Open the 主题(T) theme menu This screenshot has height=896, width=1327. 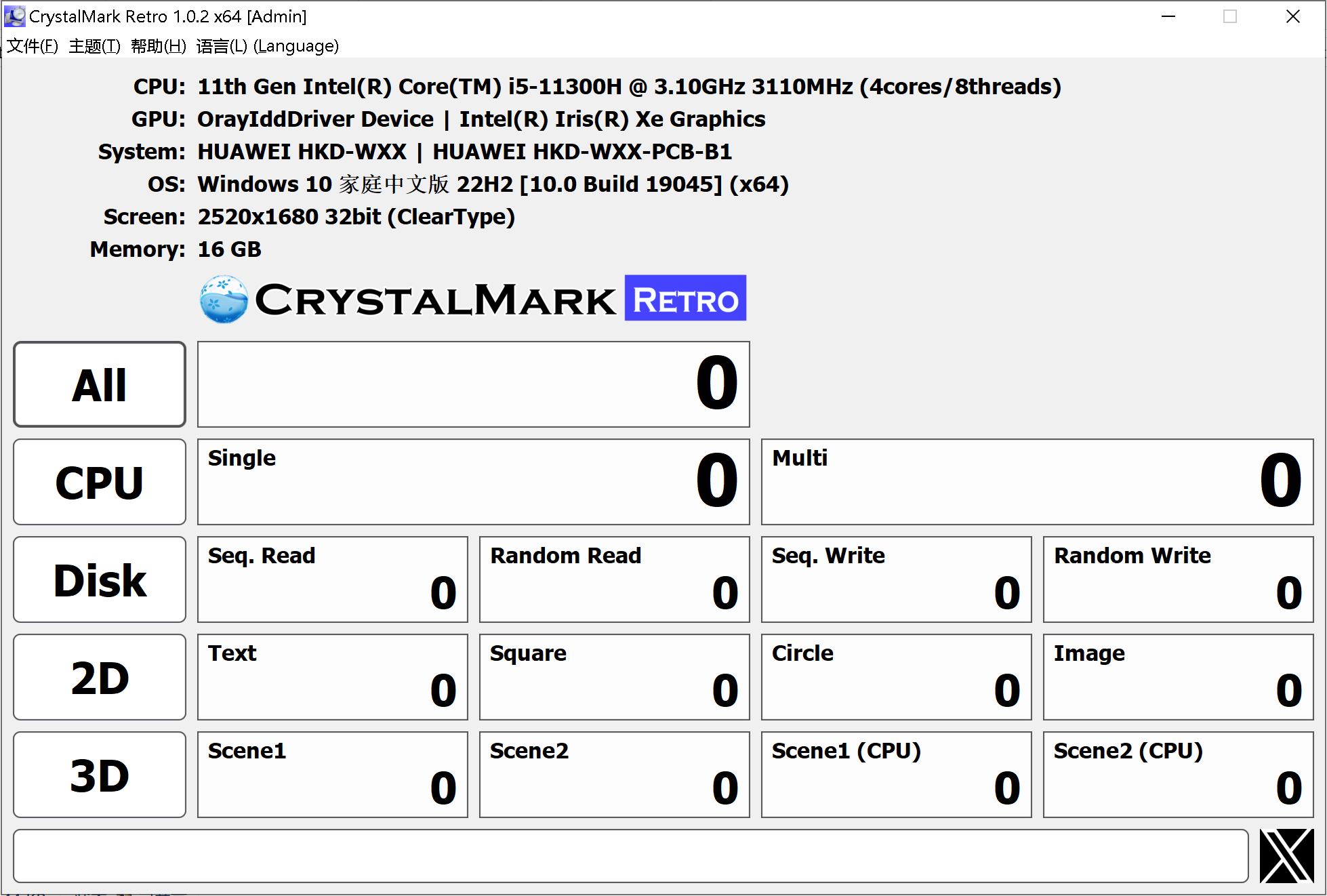pos(94,46)
